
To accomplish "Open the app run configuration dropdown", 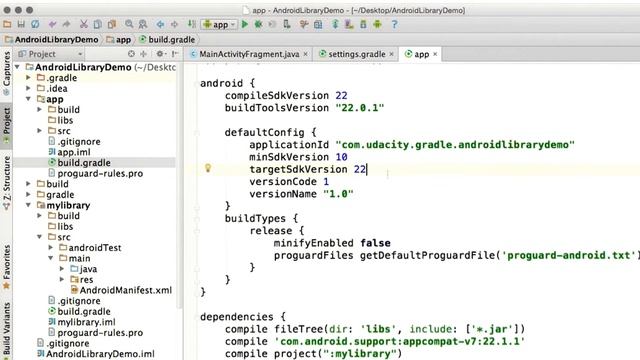I will [219, 24].
